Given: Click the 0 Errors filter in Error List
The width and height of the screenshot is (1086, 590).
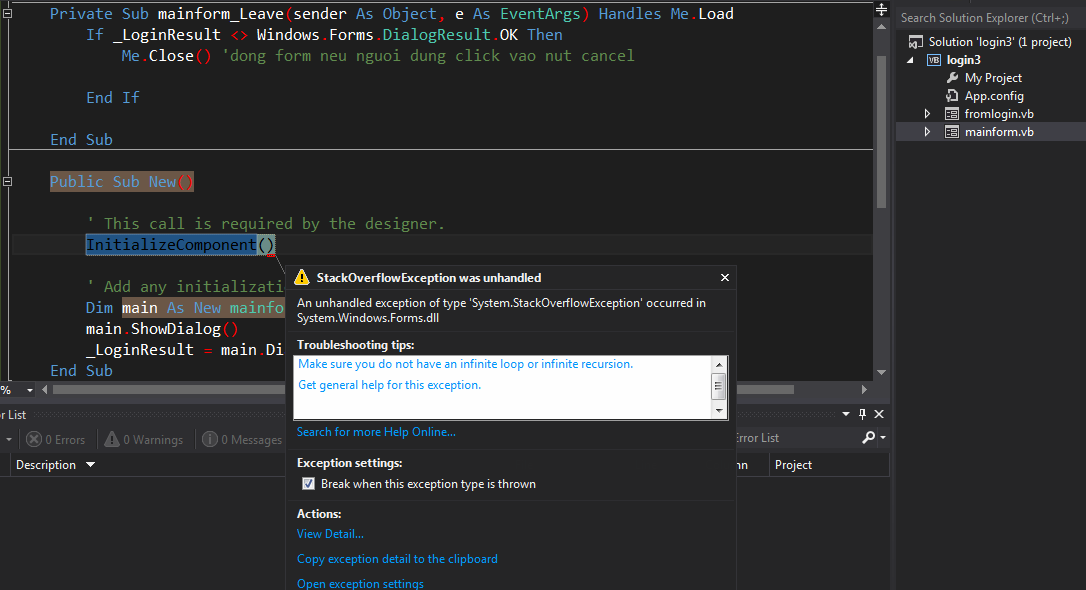Looking at the screenshot, I should [x=56, y=438].
